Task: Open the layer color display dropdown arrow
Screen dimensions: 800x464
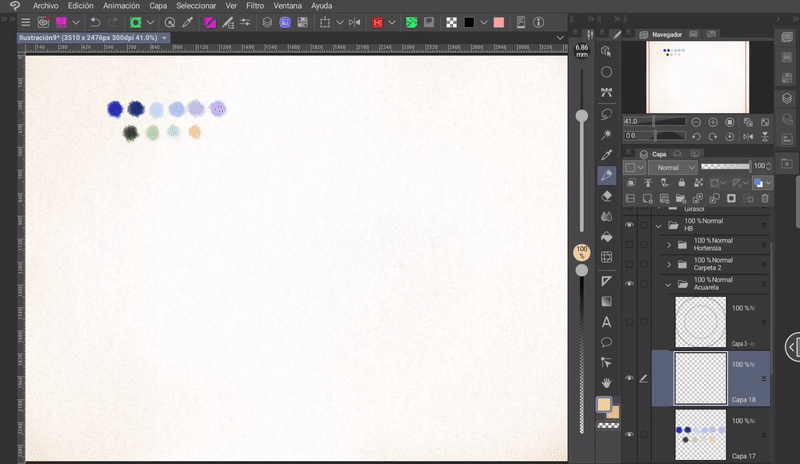Action: [768, 183]
